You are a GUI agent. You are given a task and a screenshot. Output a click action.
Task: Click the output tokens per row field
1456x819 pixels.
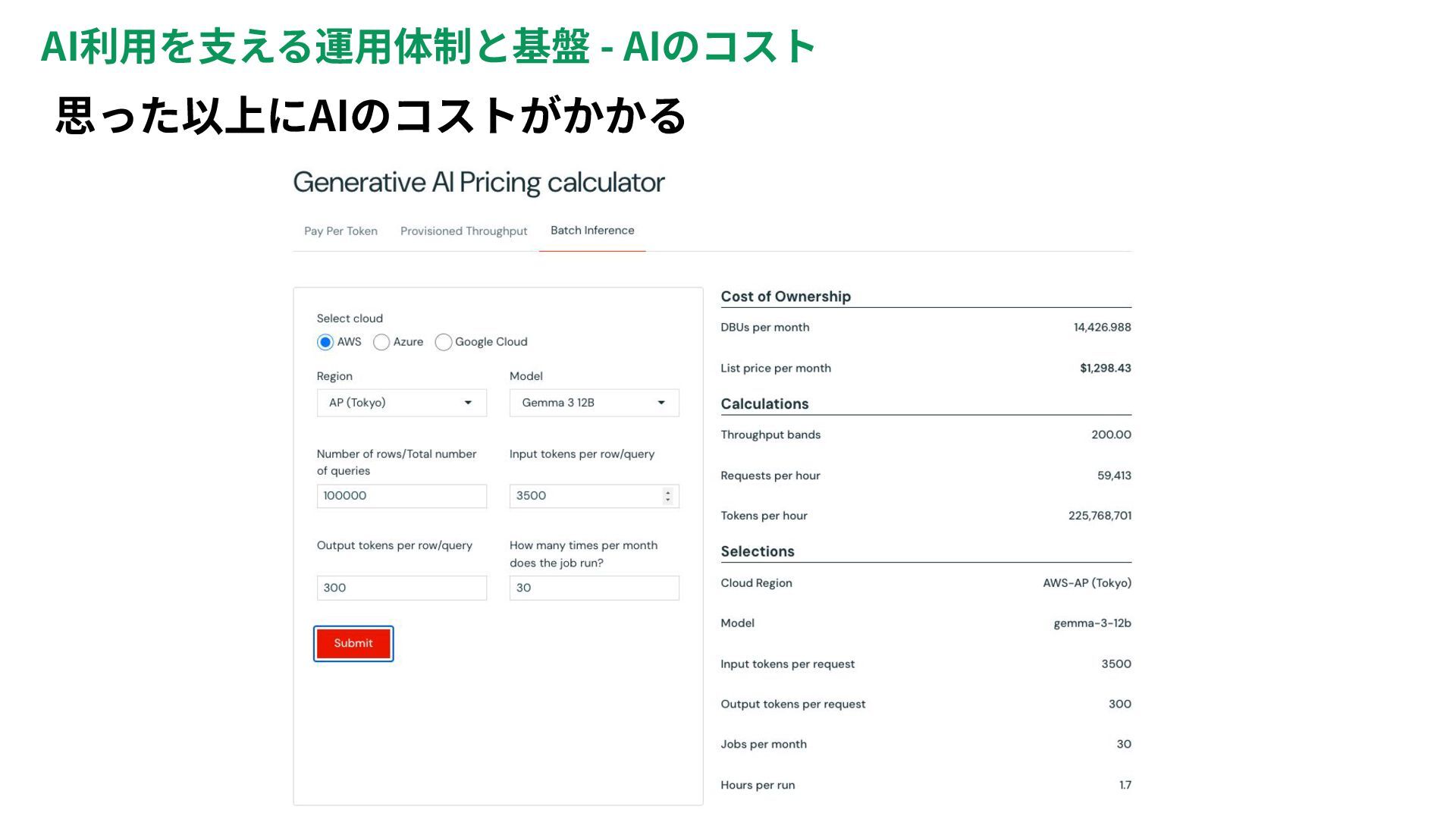401,588
